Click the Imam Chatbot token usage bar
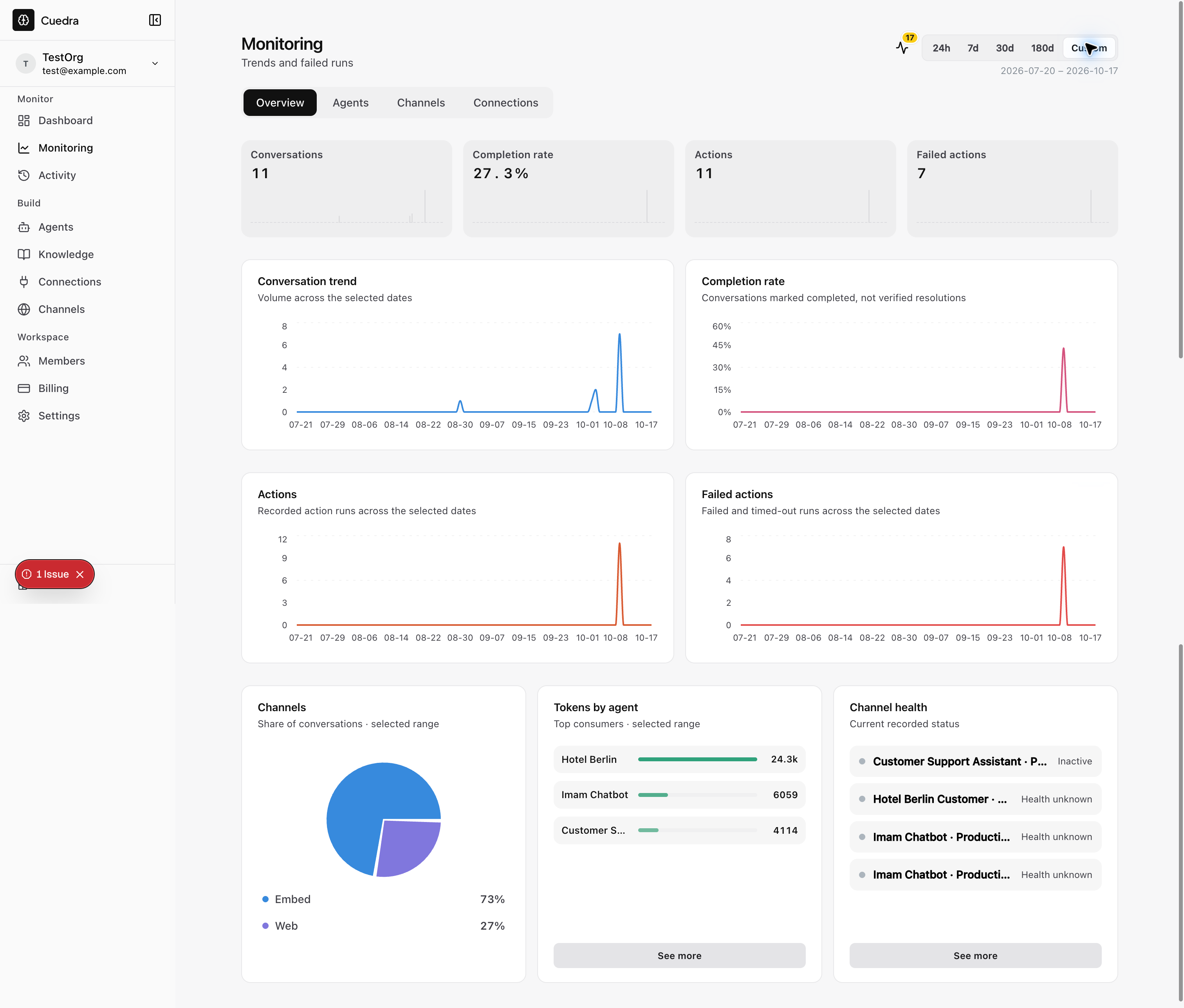 click(x=697, y=795)
